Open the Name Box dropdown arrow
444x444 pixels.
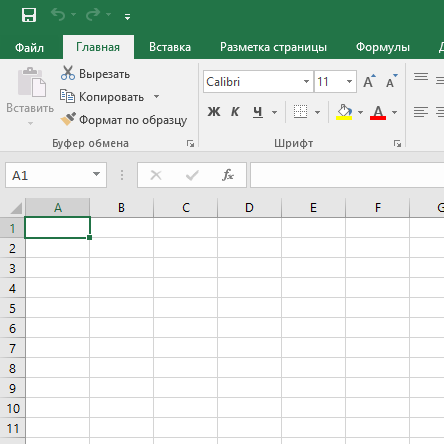[x=96, y=174]
